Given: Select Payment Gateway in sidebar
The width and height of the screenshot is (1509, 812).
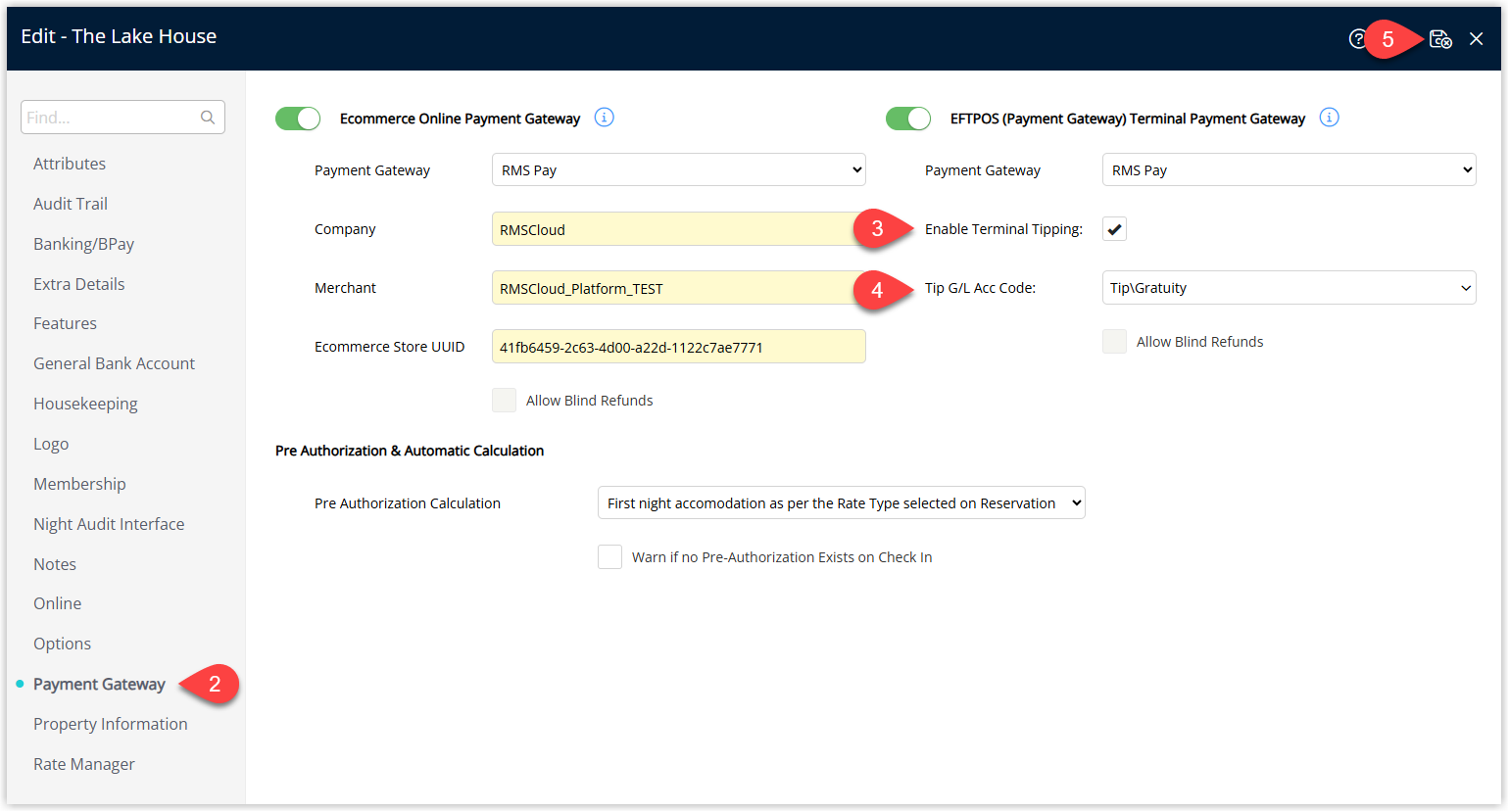Looking at the screenshot, I should pyautogui.click(x=99, y=684).
